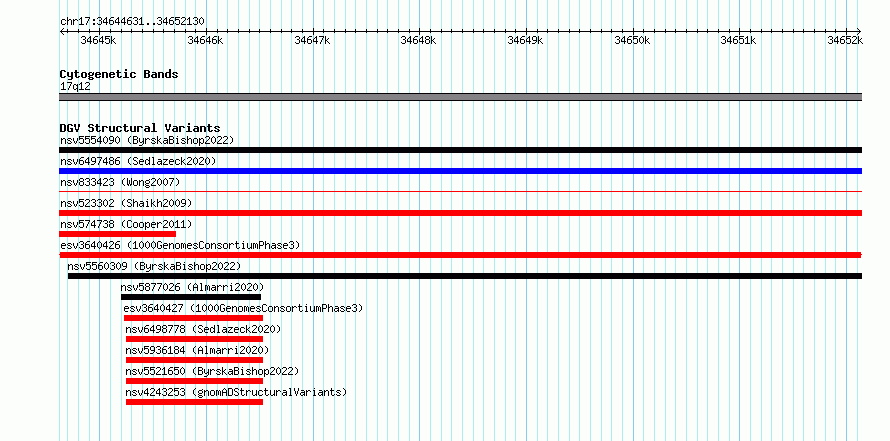Click the red bar for esv3640427
890x441 pixels.
(193, 318)
